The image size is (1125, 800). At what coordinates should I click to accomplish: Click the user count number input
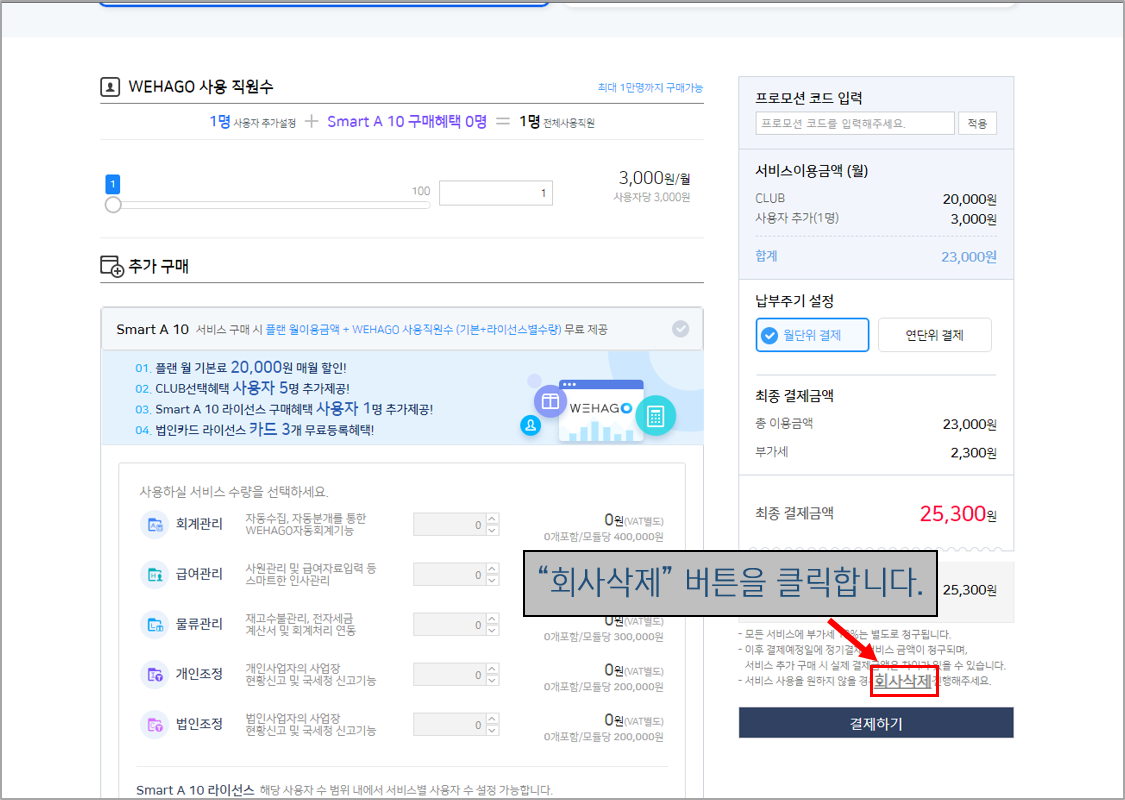click(496, 193)
